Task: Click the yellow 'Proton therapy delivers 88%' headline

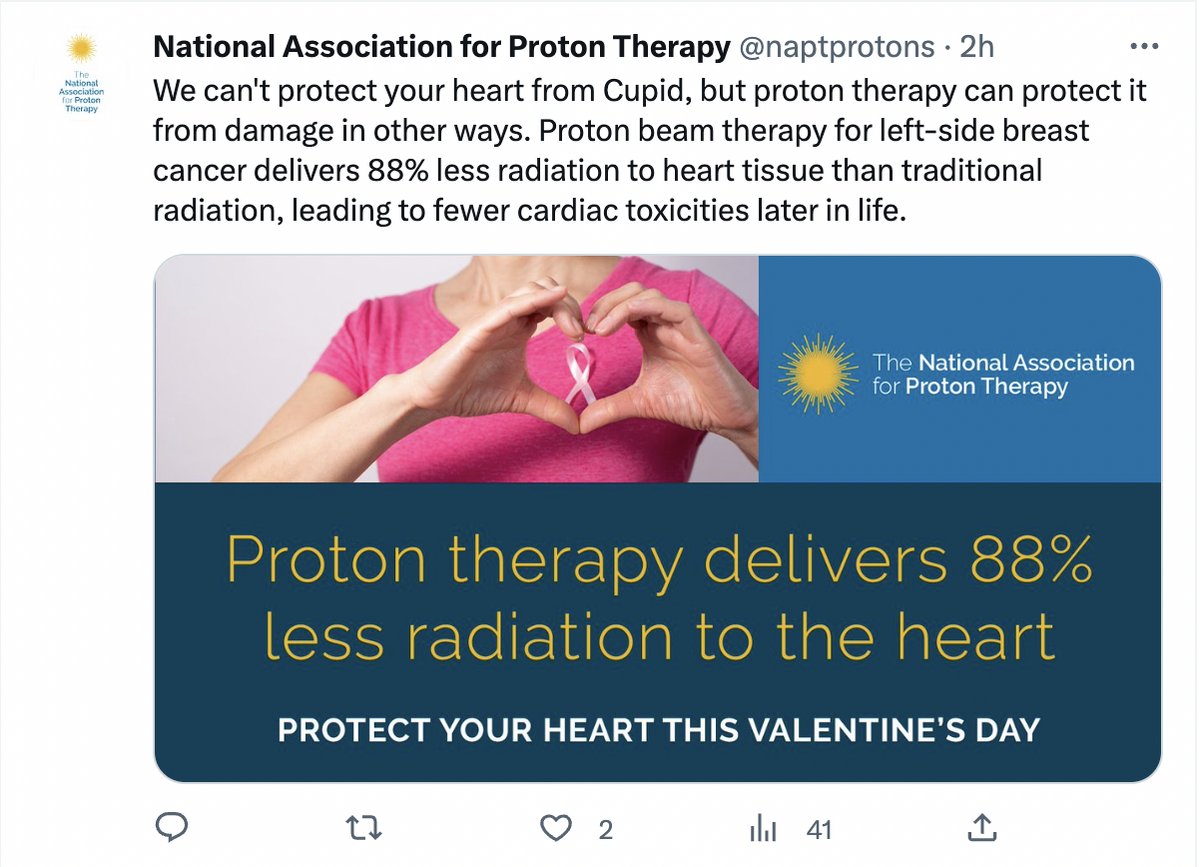Action: [658, 562]
